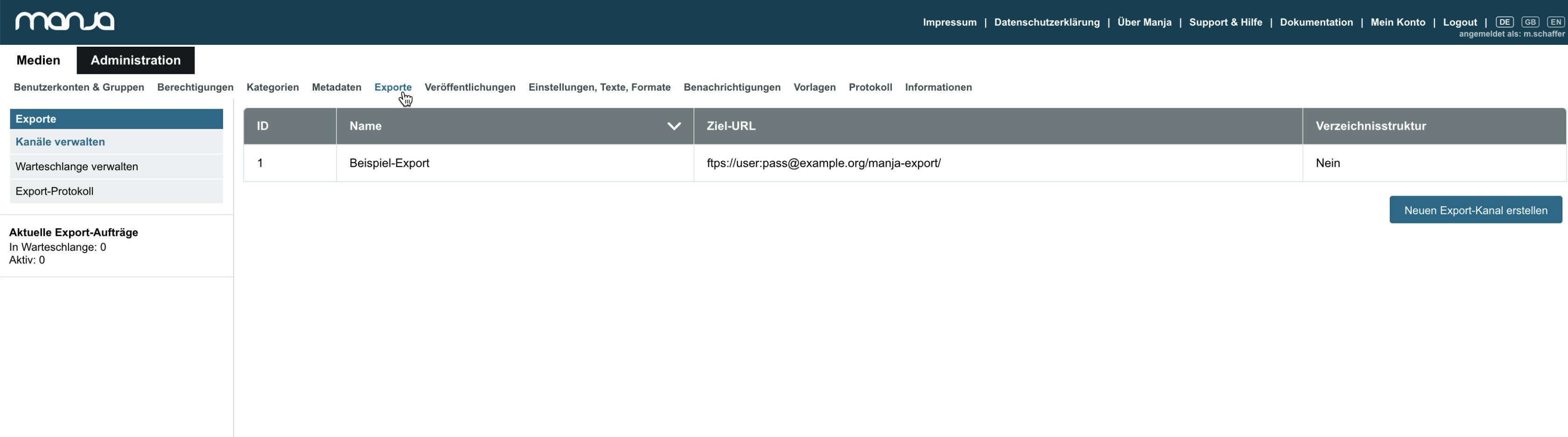Select Kanäle verwalten in sidebar
Viewport: 1568px width, 437px height.
point(116,142)
